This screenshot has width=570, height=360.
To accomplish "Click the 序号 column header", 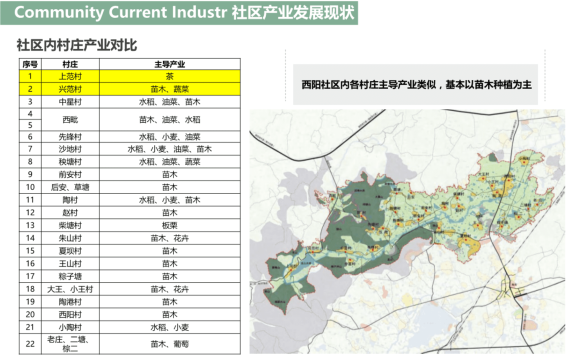I will 30,64.
